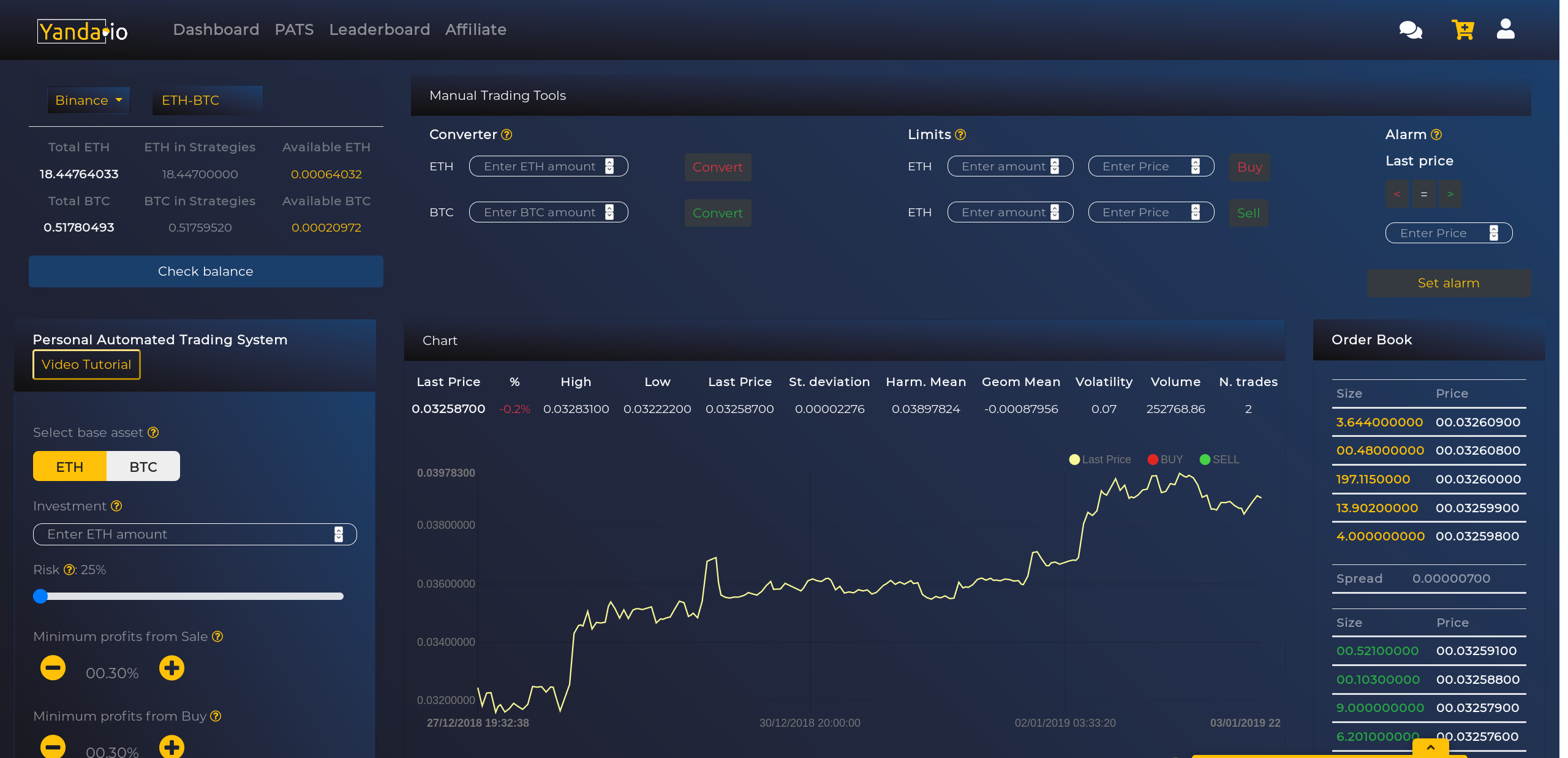The width and height of the screenshot is (1568, 758).
Task: Open the Binance exchange dropdown
Action: [89, 100]
